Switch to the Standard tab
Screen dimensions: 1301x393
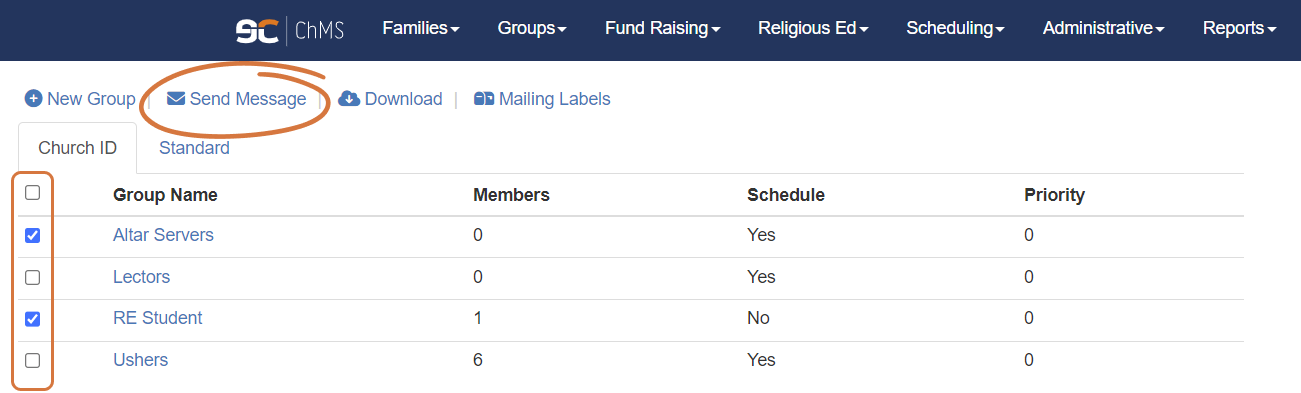pyautogui.click(x=194, y=148)
